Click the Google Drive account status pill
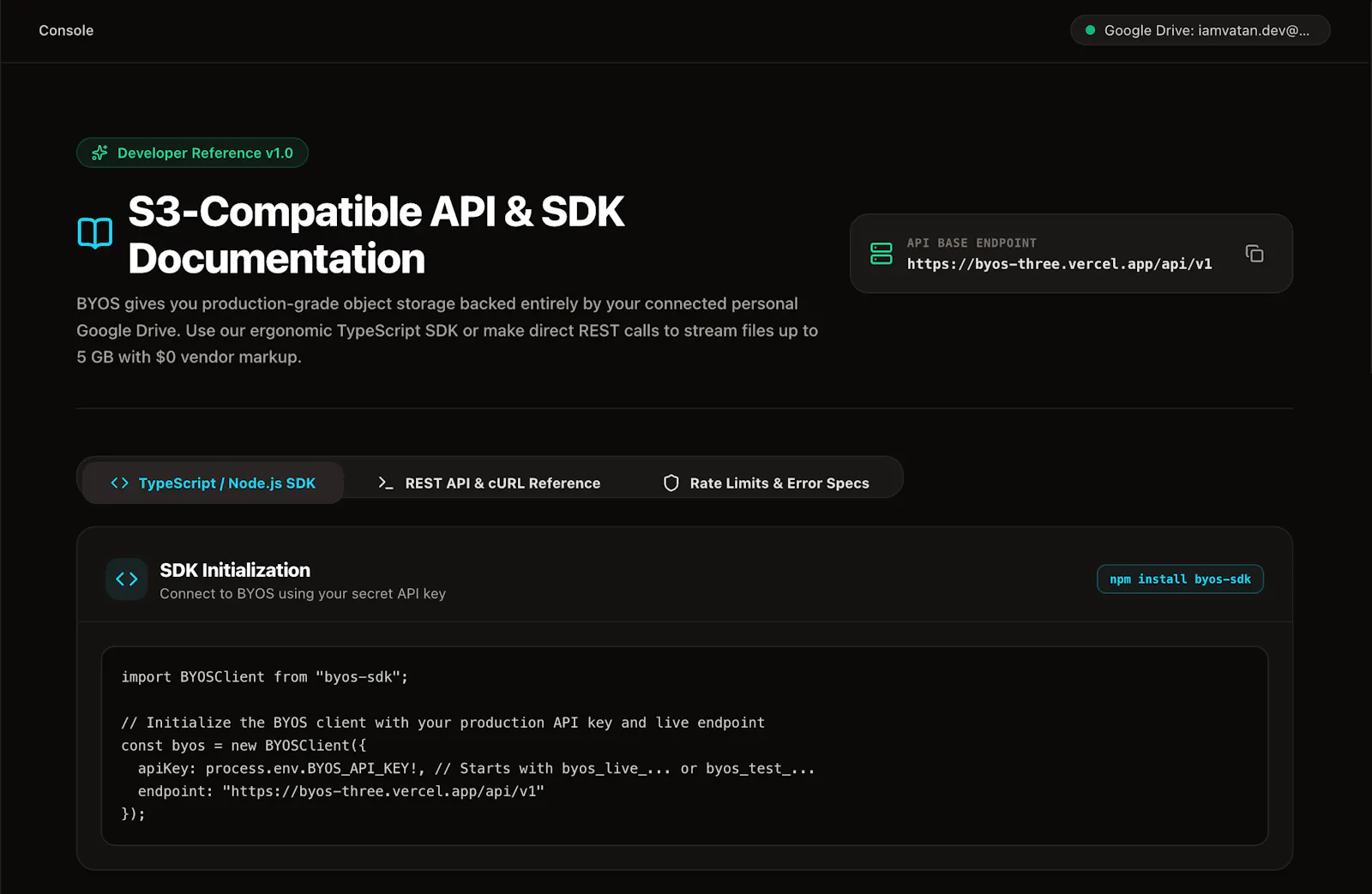1372x894 pixels. (x=1200, y=30)
